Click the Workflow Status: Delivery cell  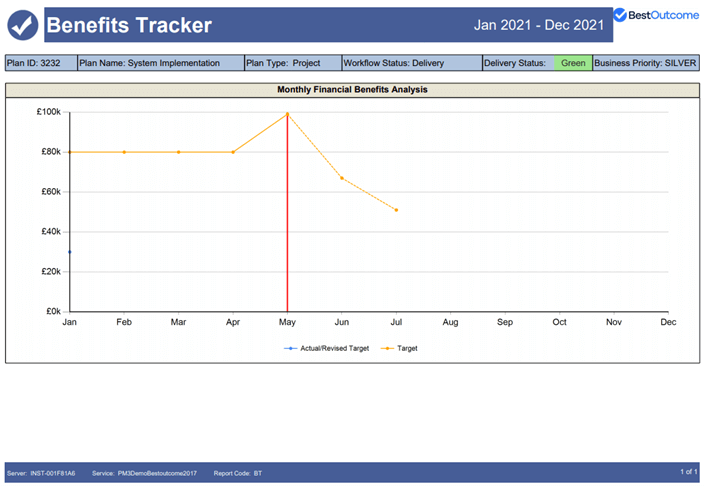click(412, 63)
